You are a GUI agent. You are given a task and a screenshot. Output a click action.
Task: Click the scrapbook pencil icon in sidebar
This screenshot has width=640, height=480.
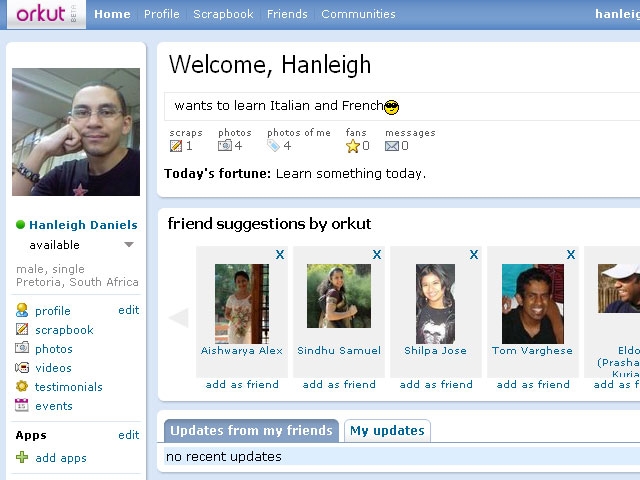click(x=22, y=329)
